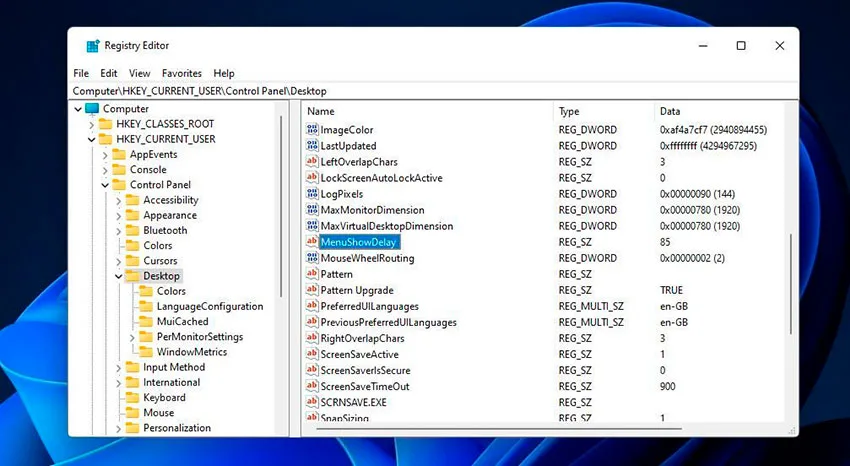850x466 pixels.
Task: Click the LeftOverlapChars string value icon
Action: click(x=312, y=161)
